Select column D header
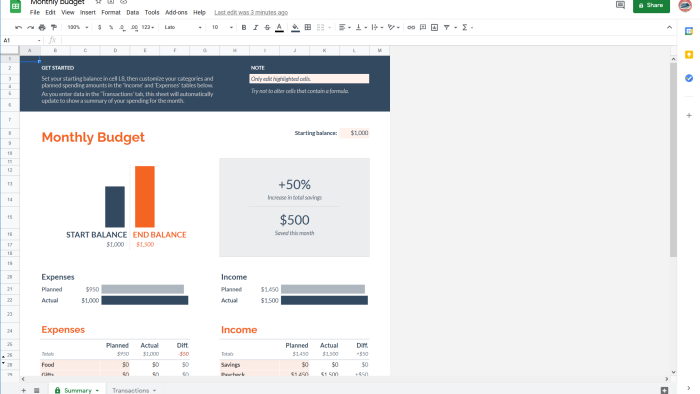The height and width of the screenshot is (394, 700). [115, 50]
